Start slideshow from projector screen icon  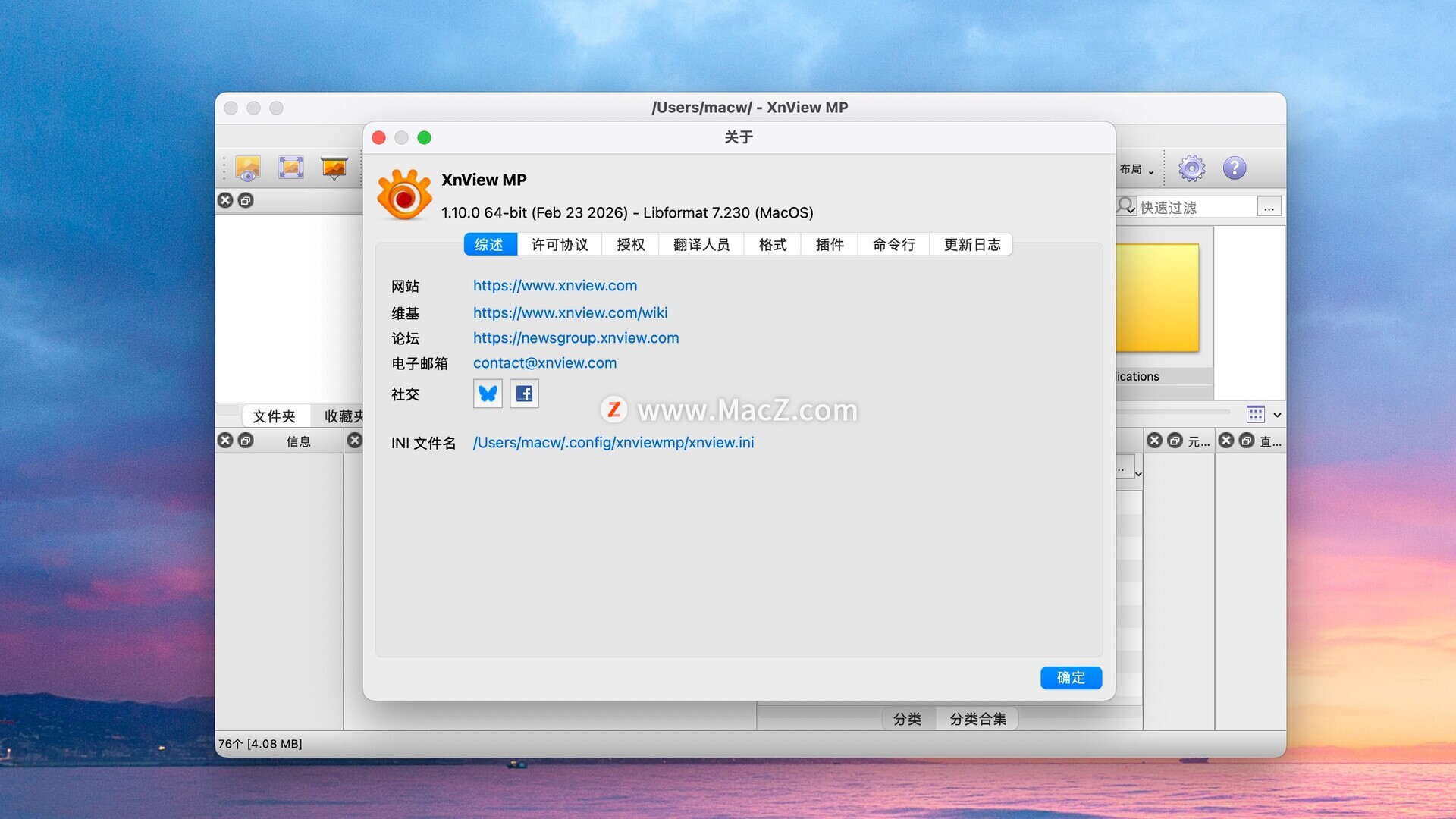click(x=334, y=168)
